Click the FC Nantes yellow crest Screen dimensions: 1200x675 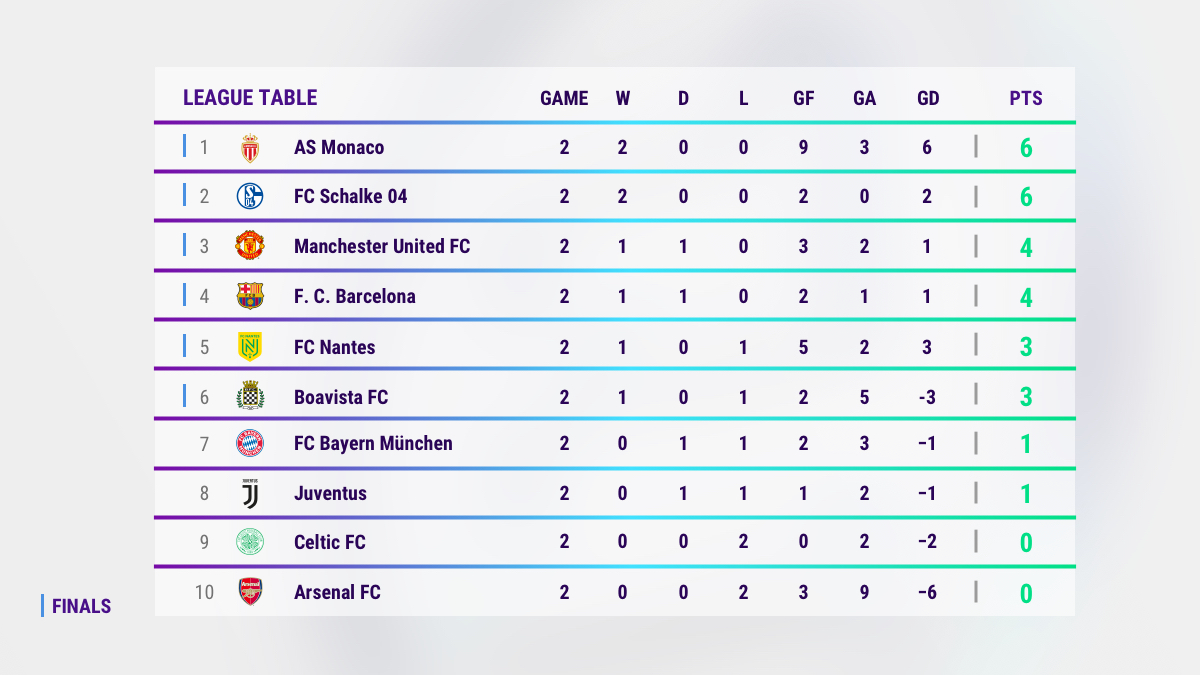(x=250, y=346)
